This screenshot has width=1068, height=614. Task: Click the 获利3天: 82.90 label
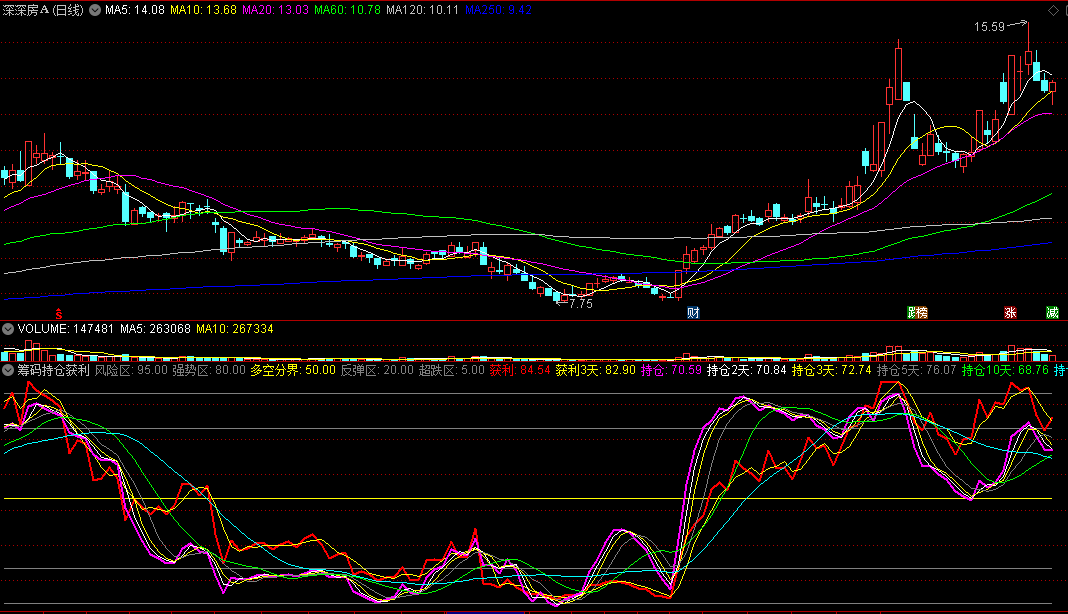[595, 370]
